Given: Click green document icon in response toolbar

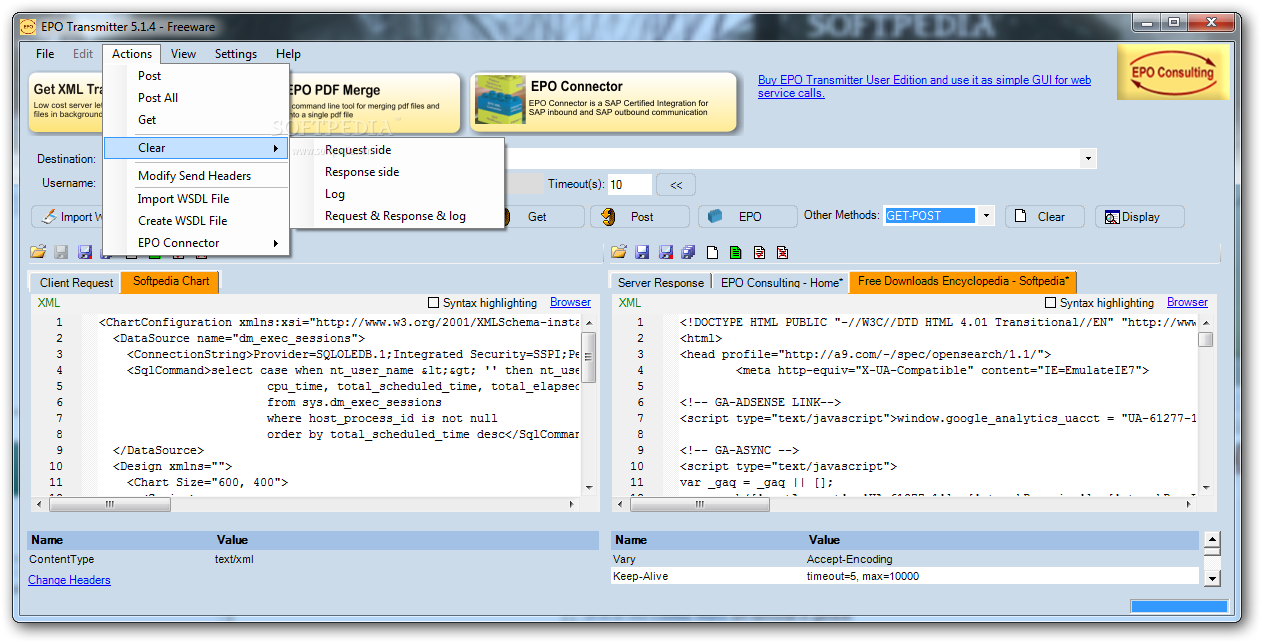Looking at the screenshot, I should coord(736,252).
